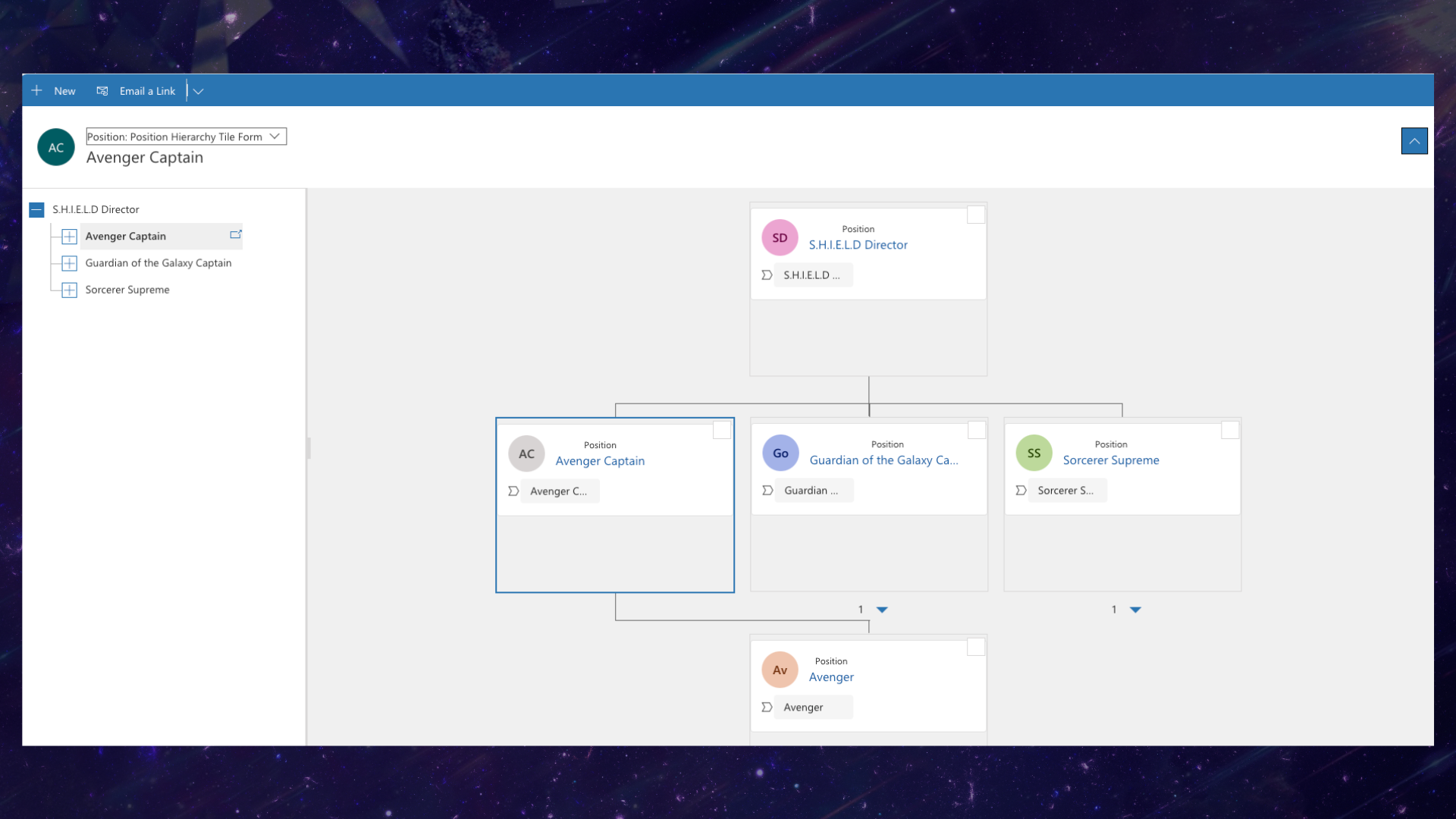Click the Email a Link envelope icon
The width and height of the screenshot is (1456, 819).
(102, 91)
